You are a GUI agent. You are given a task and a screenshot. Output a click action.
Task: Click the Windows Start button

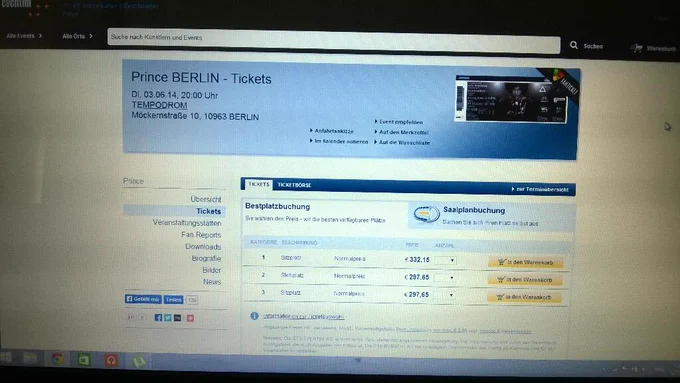(x=6, y=357)
